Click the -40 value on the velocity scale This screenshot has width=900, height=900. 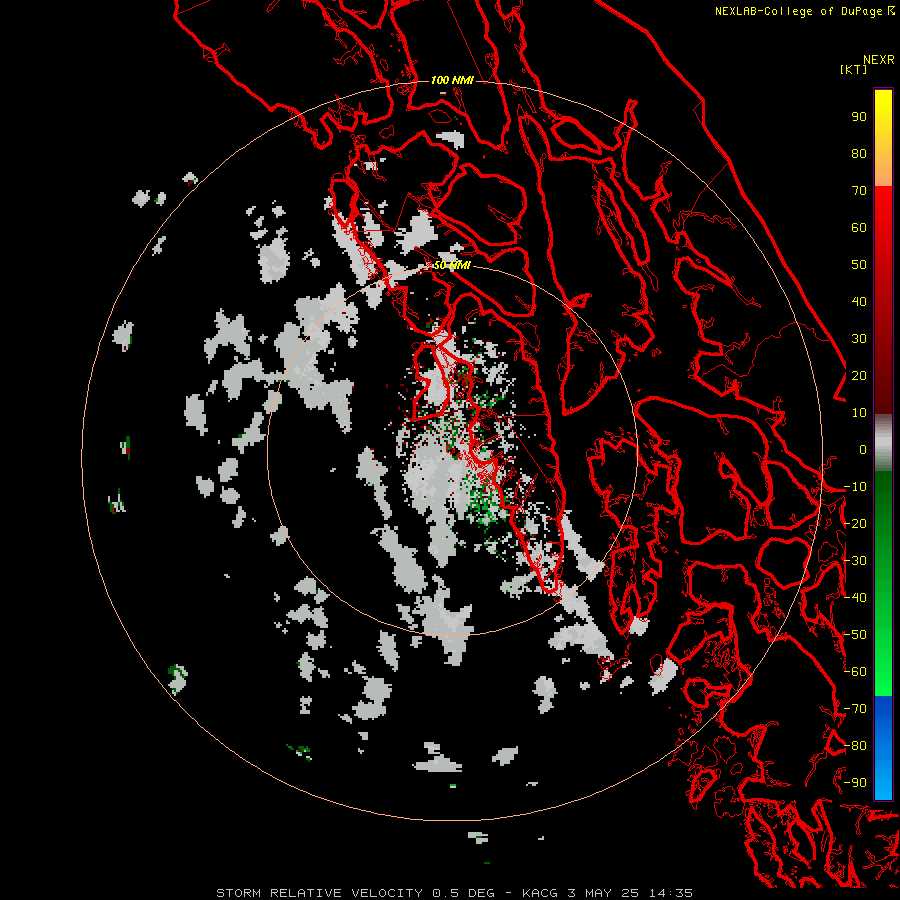coord(855,598)
